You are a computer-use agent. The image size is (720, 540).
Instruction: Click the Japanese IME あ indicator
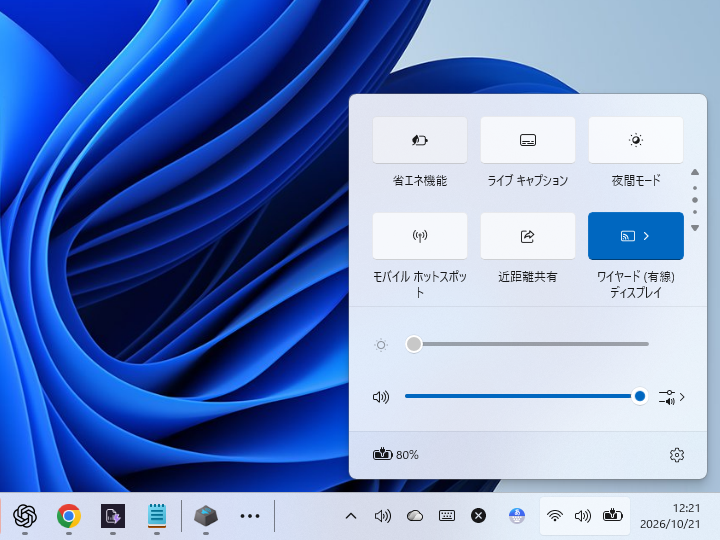[517, 516]
